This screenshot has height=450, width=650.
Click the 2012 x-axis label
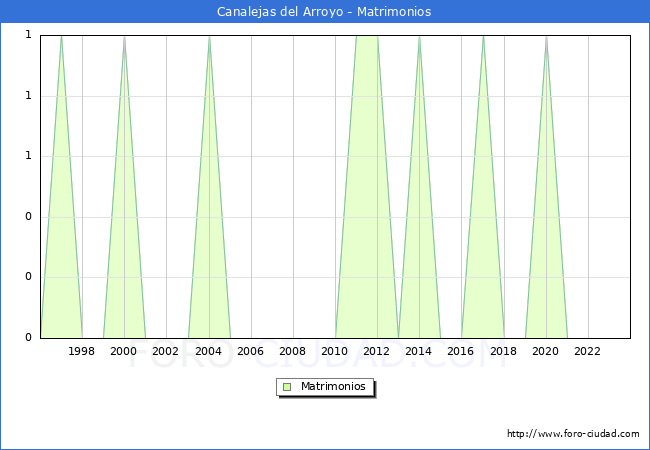pos(376,351)
